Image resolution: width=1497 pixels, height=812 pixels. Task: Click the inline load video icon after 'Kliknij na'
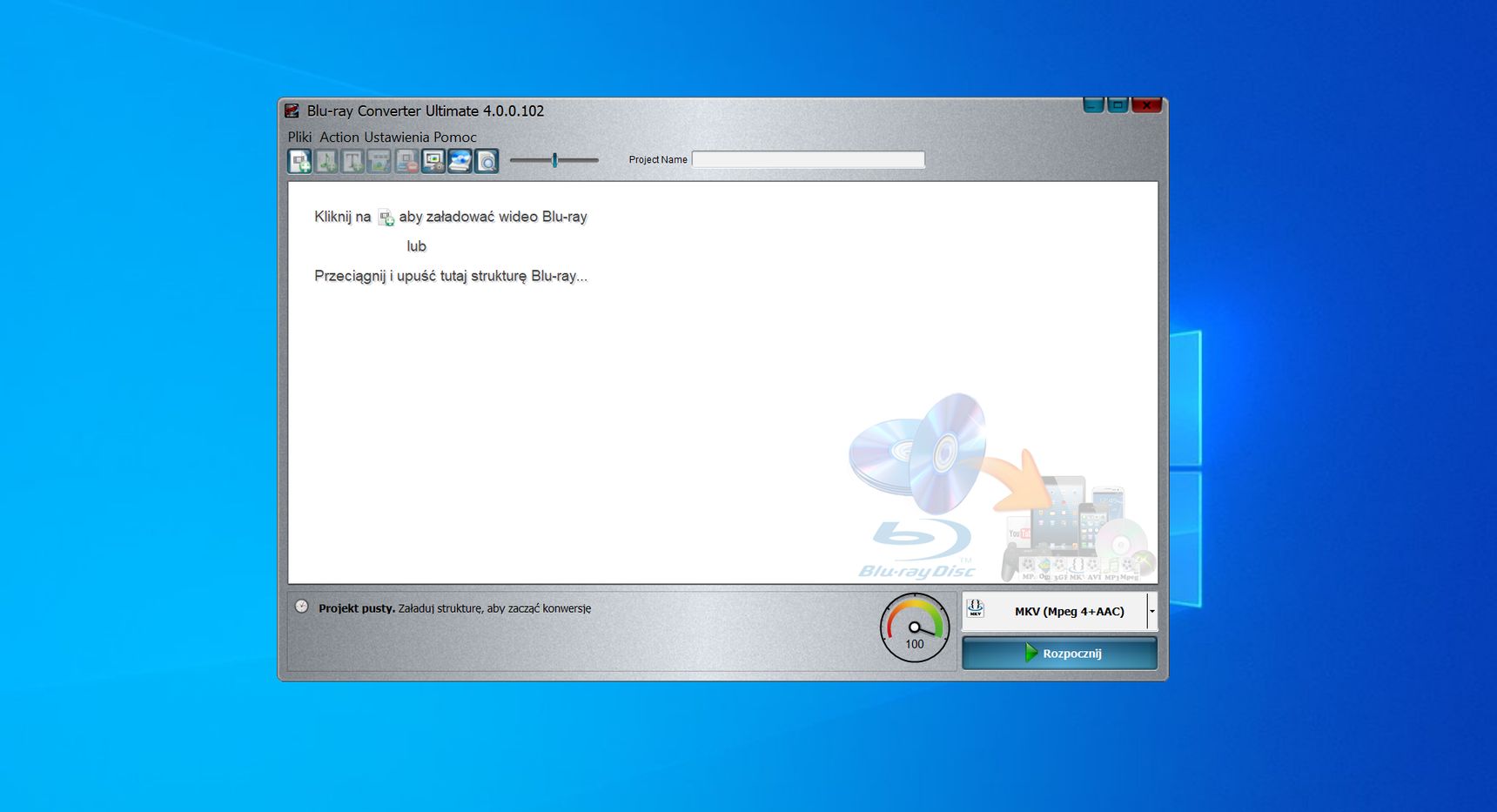click(386, 218)
